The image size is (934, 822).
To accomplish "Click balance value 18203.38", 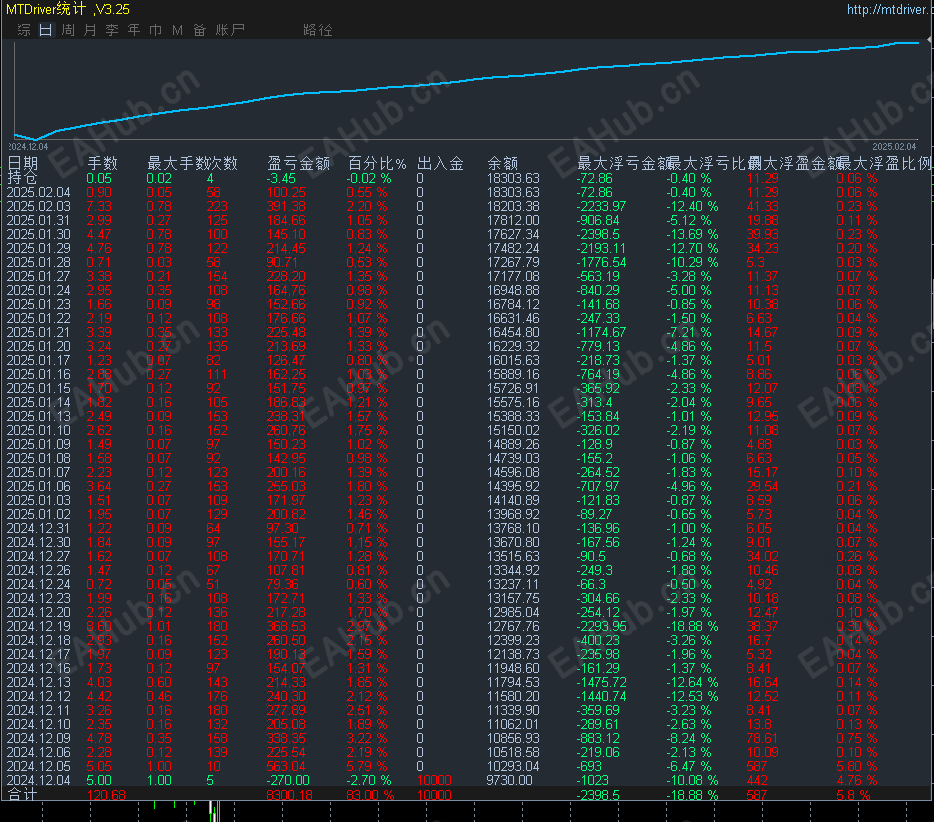I will (513, 206).
